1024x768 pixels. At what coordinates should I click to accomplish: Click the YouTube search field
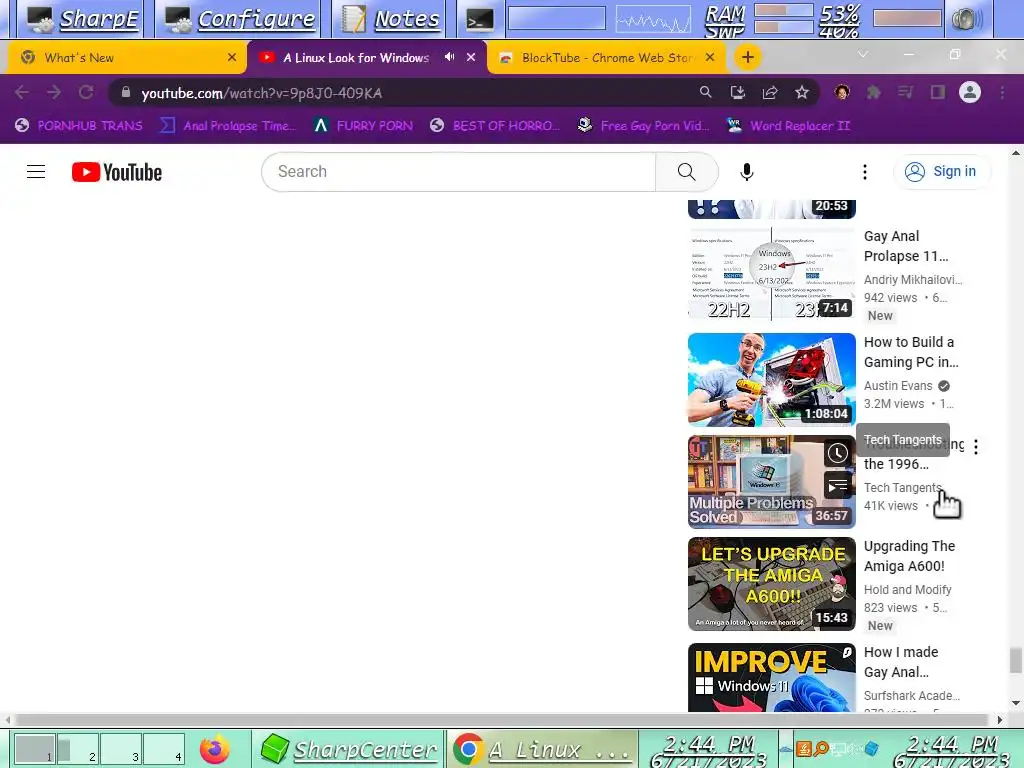[x=458, y=172]
